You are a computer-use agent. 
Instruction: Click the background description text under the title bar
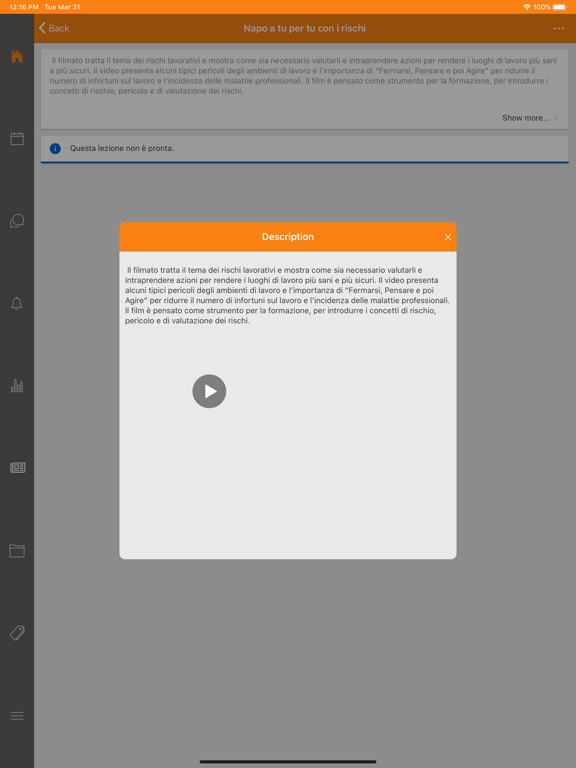[304, 75]
